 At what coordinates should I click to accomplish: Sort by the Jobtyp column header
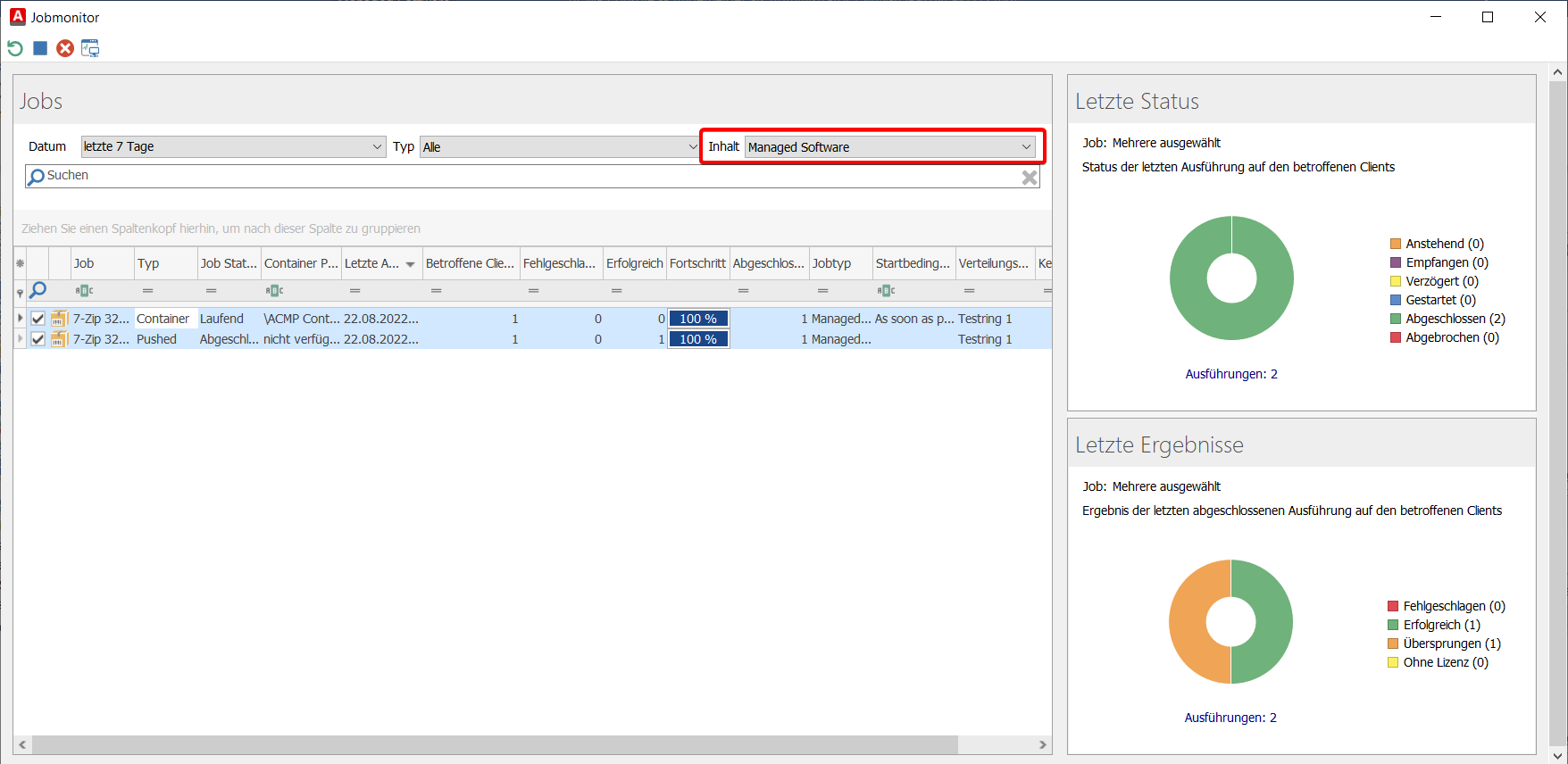(x=831, y=263)
